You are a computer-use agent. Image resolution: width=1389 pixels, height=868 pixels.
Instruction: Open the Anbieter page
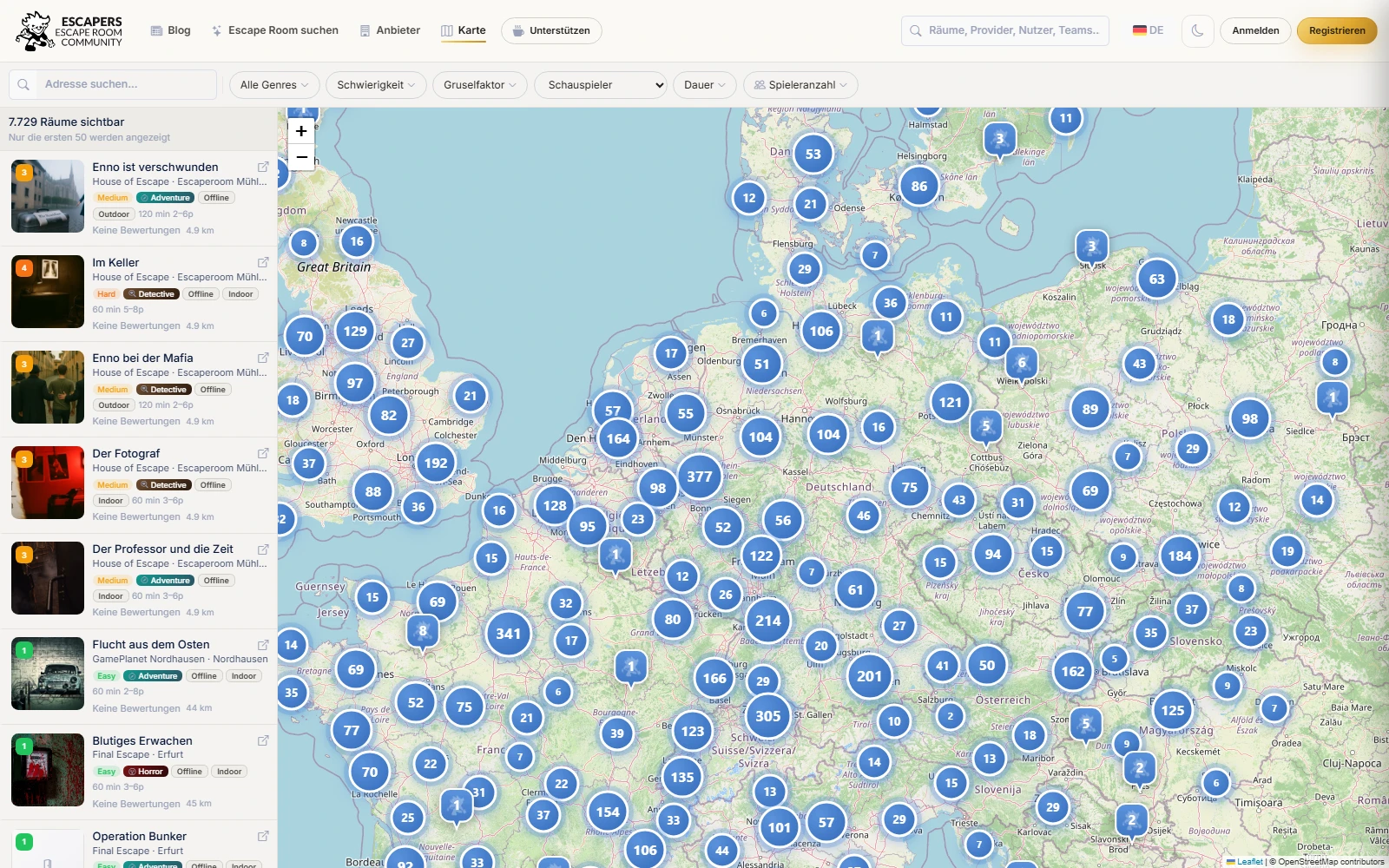pyautogui.click(x=390, y=30)
